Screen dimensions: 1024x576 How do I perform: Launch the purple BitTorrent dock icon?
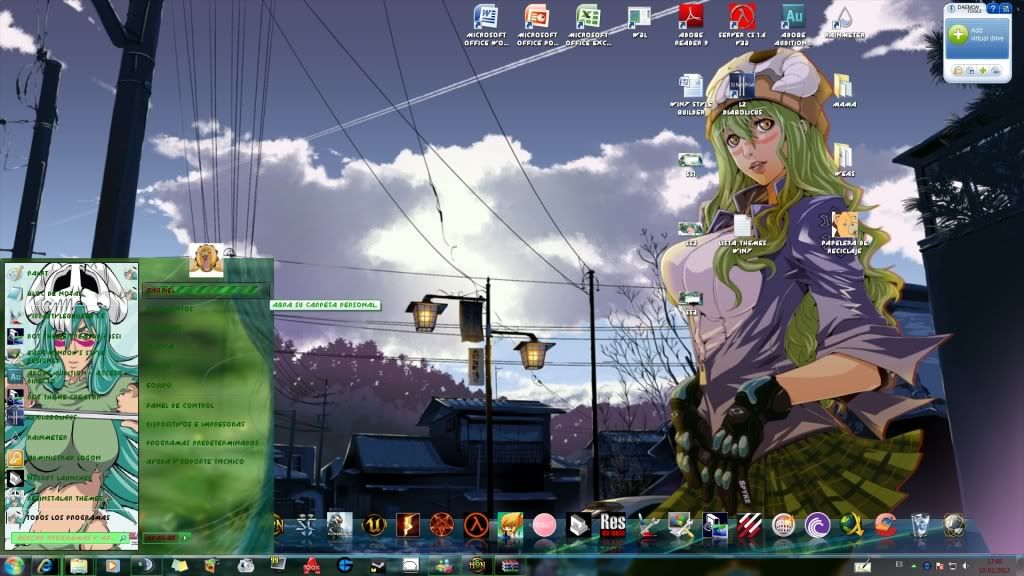pyautogui.click(x=817, y=525)
